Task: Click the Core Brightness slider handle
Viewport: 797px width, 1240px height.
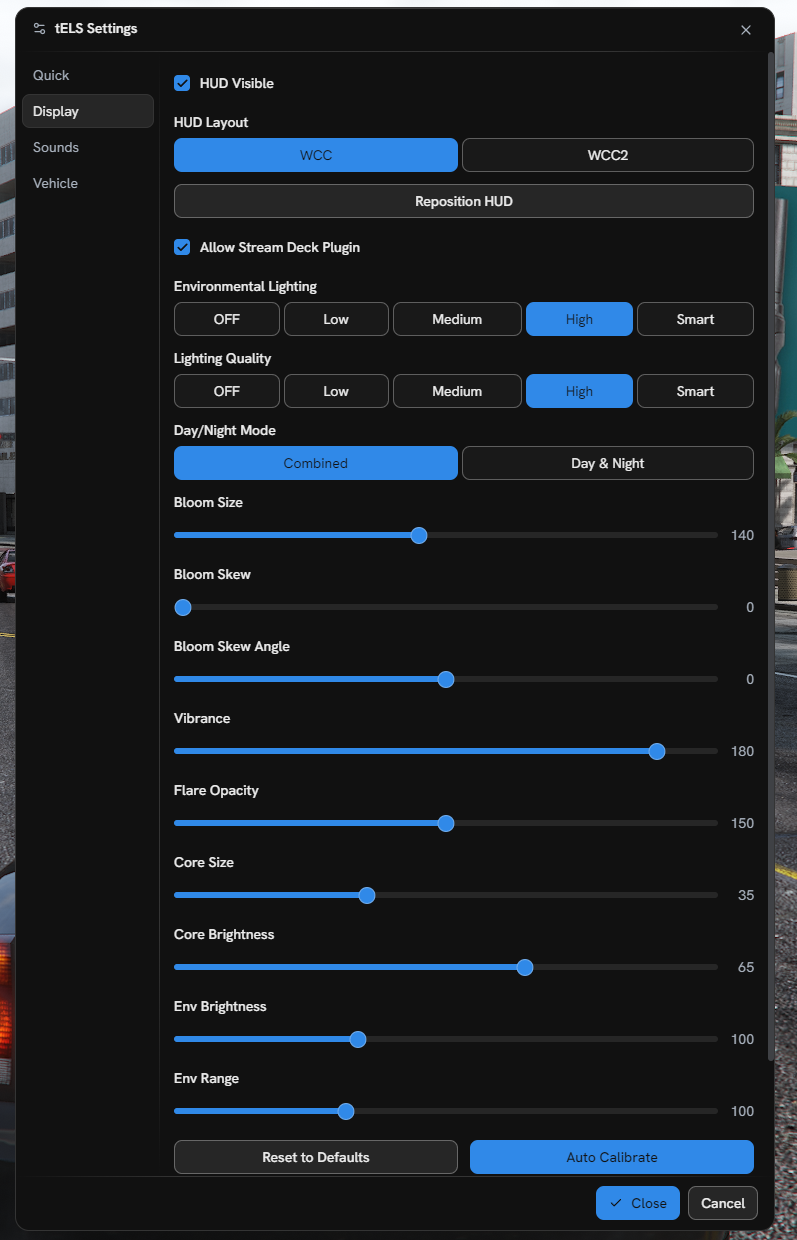Action: pyautogui.click(x=525, y=967)
